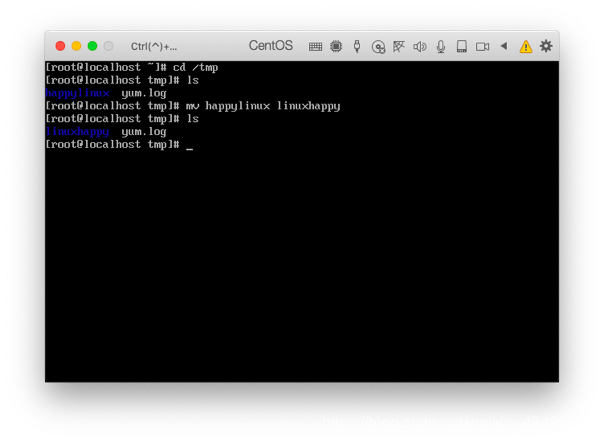Click the yellow minimize window button
This screenshot has width=604, height=442.
76,46
